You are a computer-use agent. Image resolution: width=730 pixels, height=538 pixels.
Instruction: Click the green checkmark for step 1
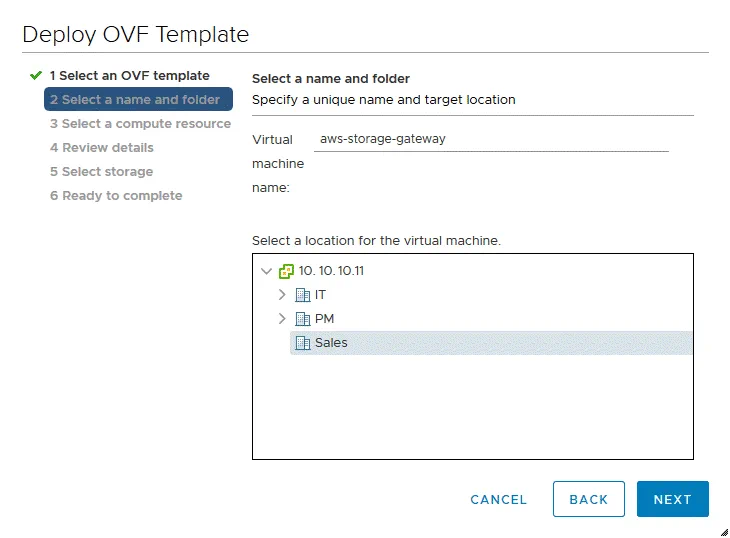[36, 76]
